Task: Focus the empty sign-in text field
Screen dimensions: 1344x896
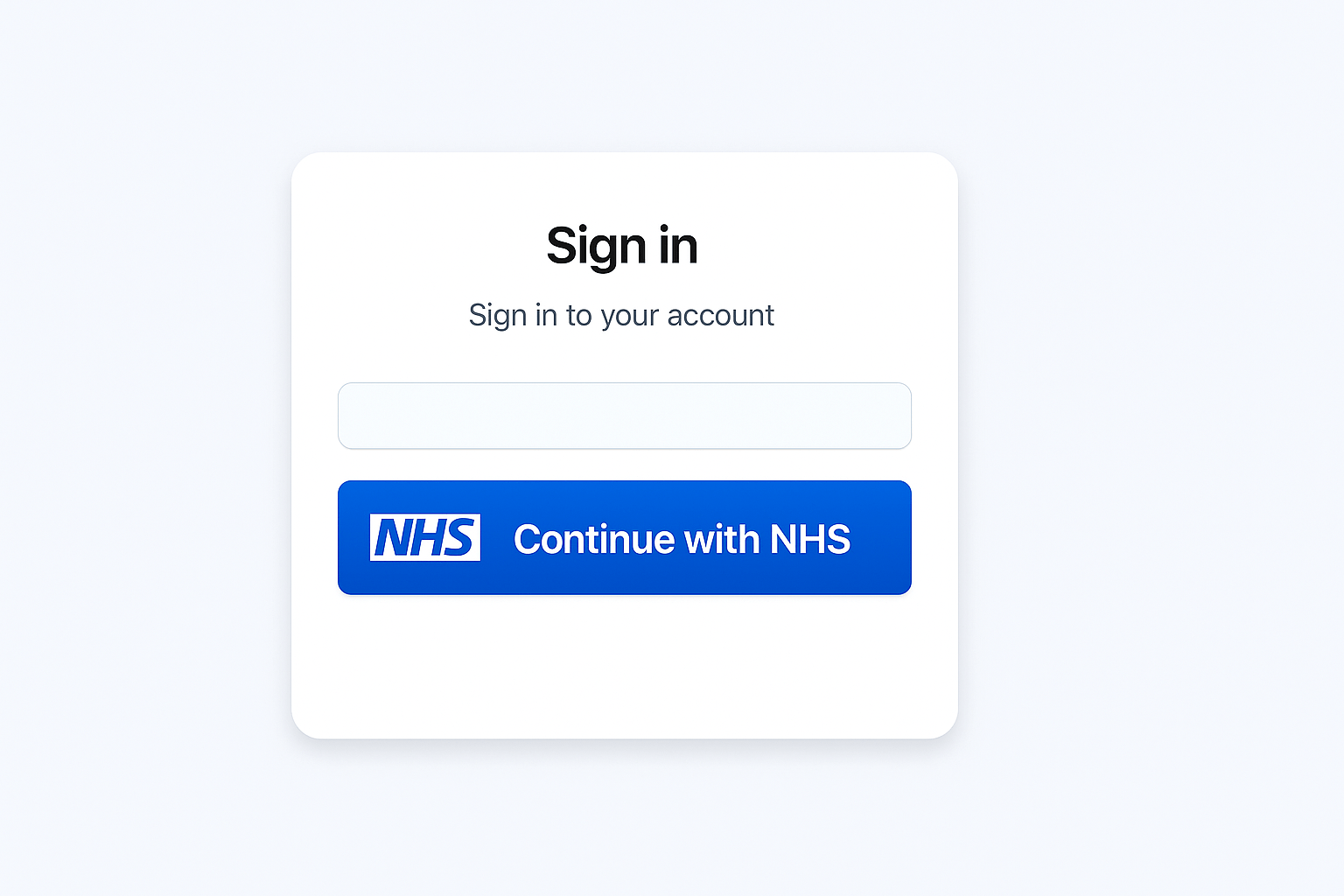Action: pyautogui.click(x=625, y=416)
